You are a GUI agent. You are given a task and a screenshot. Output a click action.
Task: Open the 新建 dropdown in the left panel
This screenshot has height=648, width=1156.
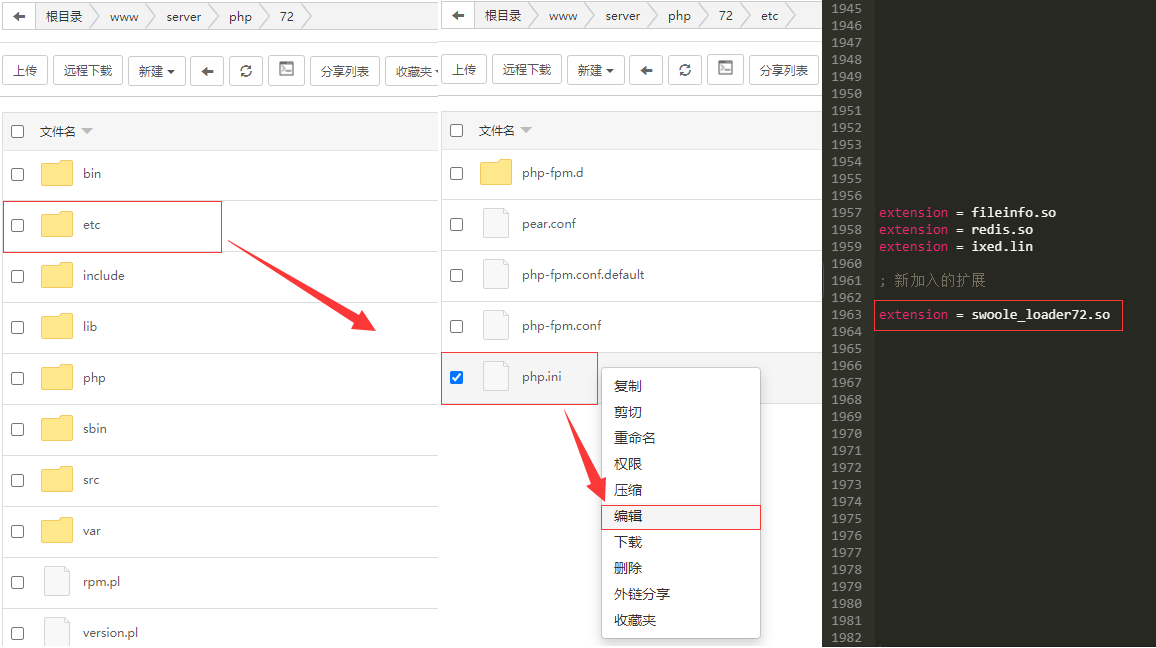(x=157, y=71)
